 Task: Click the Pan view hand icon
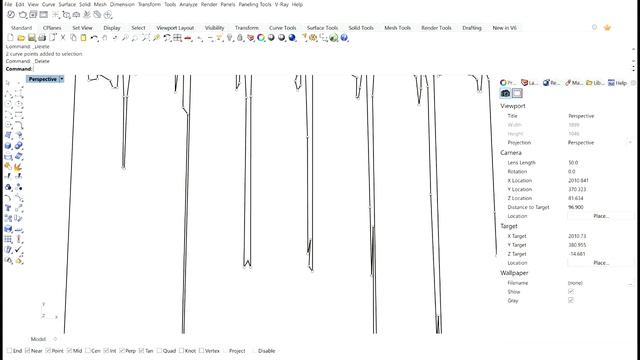[104, 38]
